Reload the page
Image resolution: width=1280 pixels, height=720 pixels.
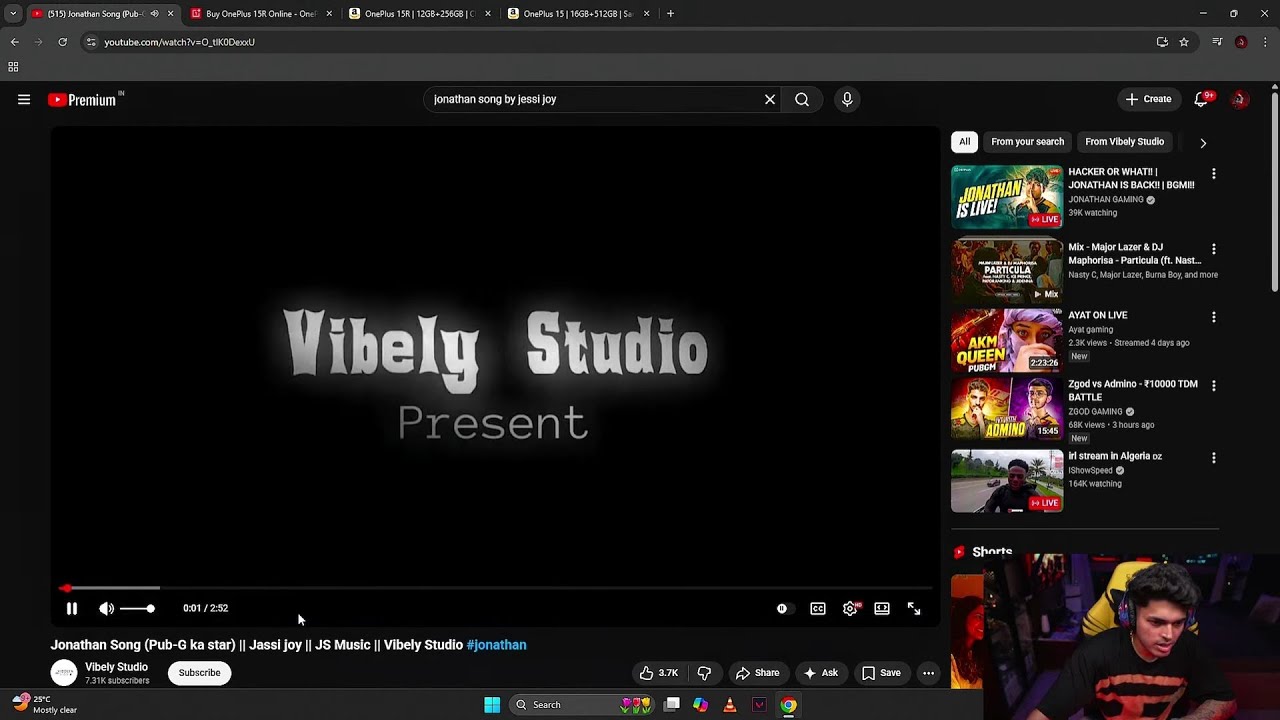click(x=62, y=42)
